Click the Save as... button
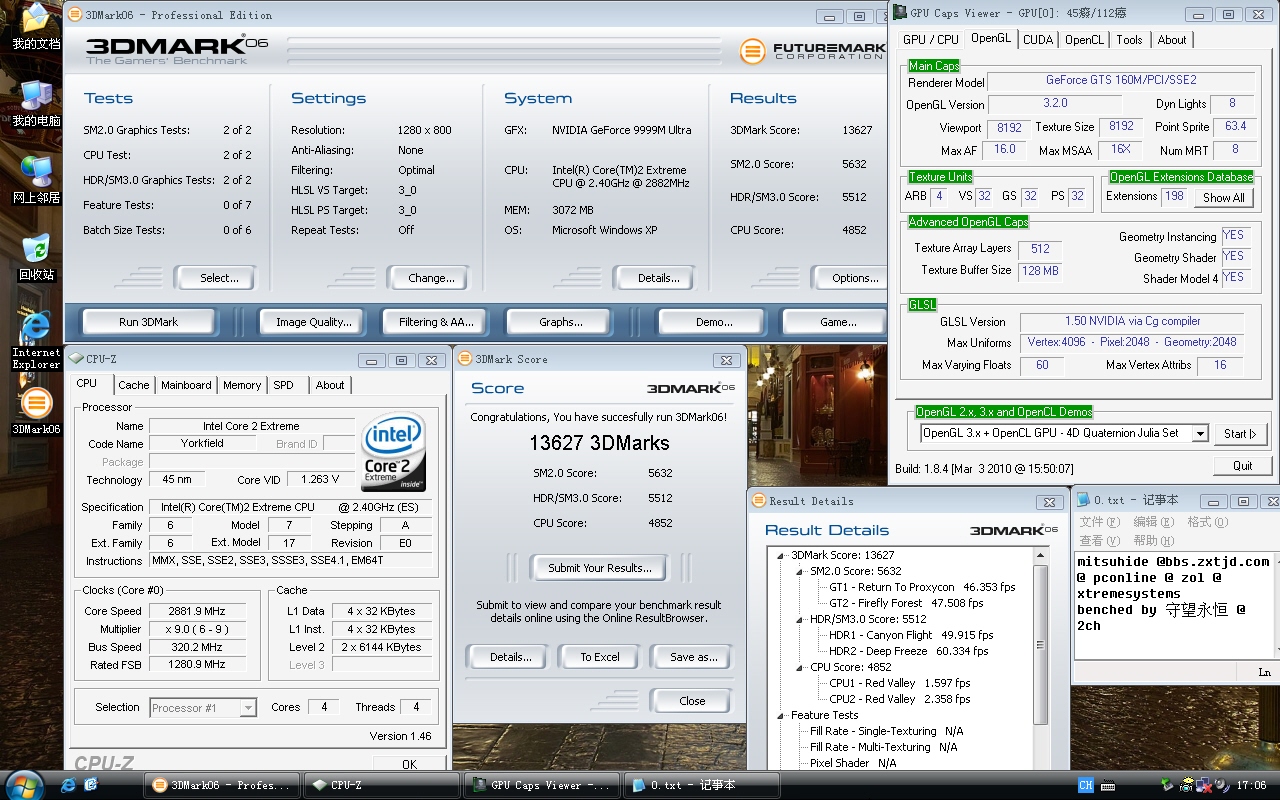The width and height of the screenshot is (1280, 800). [693, 657]
